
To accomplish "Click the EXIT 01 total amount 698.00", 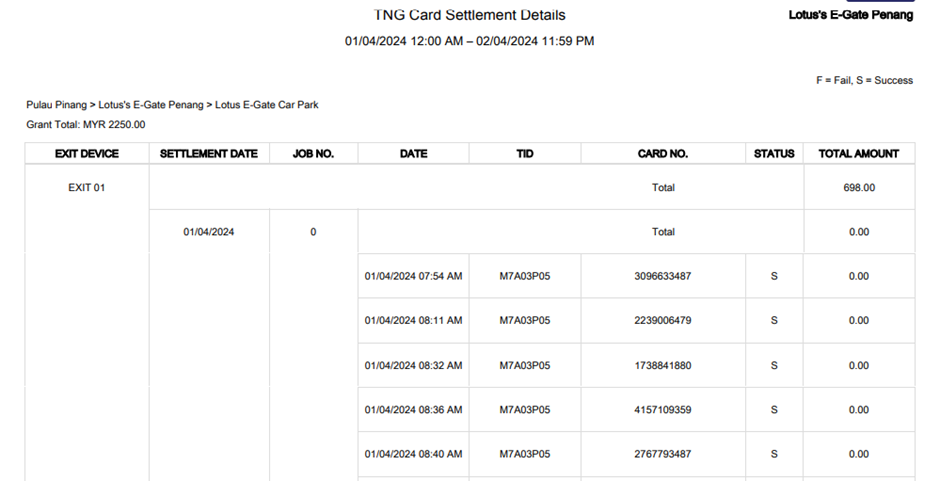I will (x=859, y=187).
